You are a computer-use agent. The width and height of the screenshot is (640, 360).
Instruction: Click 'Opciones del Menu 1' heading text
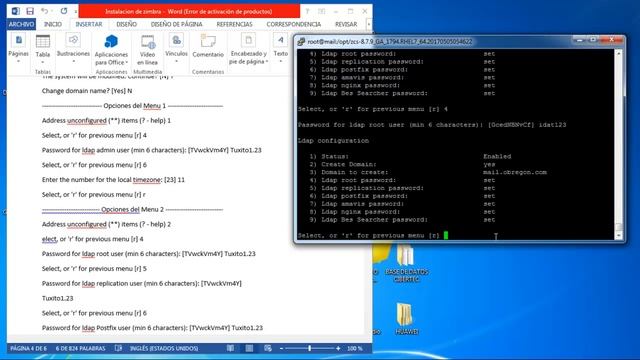pos(135,106)
